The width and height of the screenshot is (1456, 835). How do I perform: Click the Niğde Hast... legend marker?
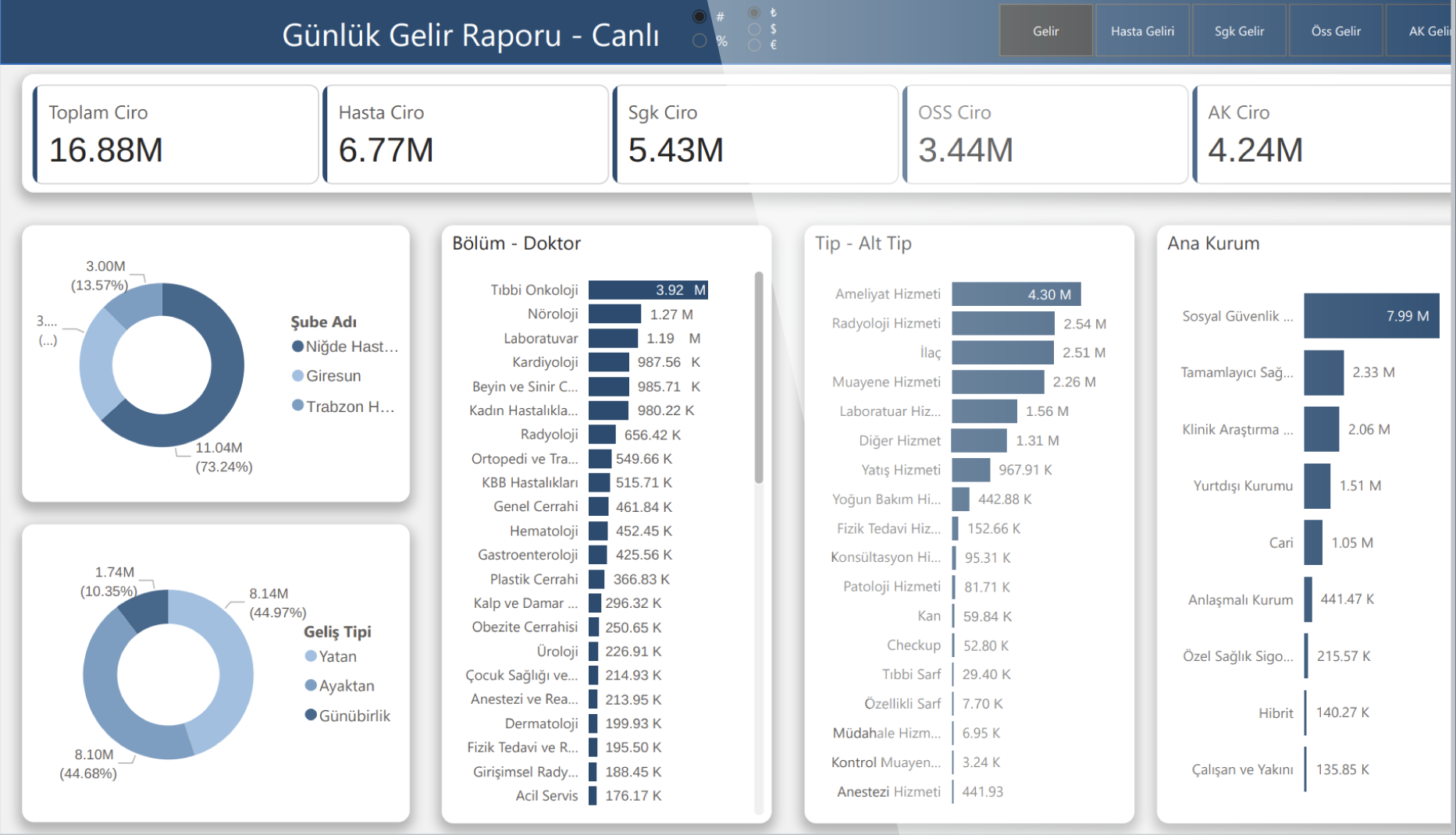coord(297,346)
